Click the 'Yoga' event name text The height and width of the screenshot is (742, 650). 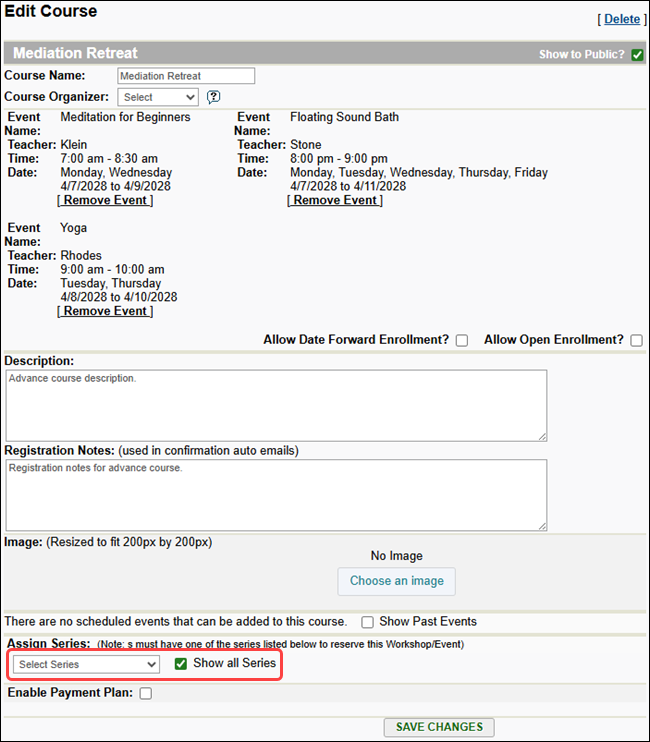(73, 228)
